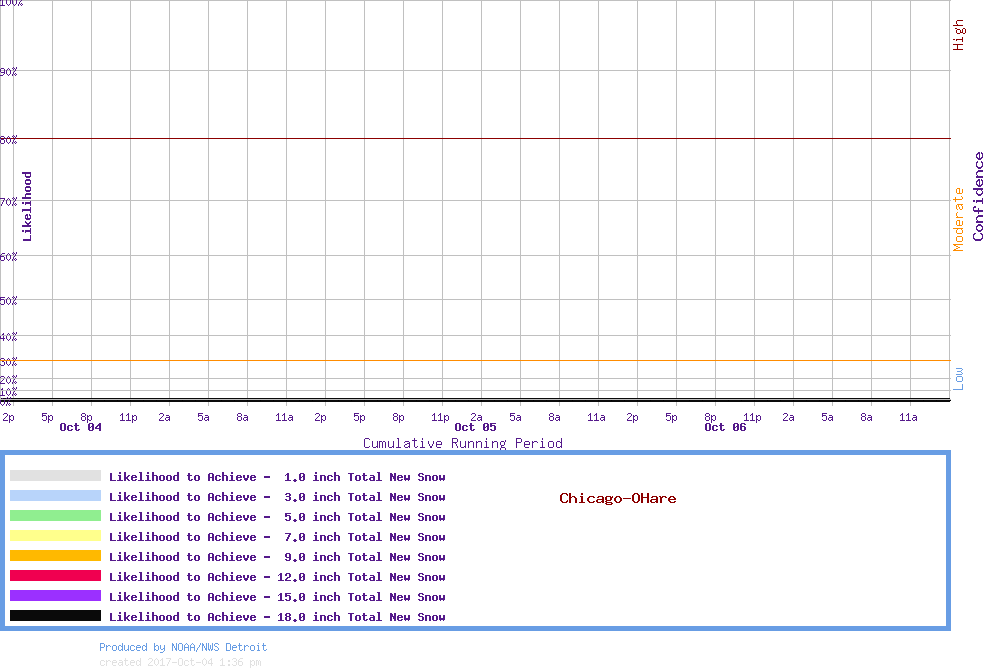Image resolution: width=1000 pixels, height=670 pixels.
Task: Click the Produced by NOAA/NWS Detroit text
Action: point(183,647)
